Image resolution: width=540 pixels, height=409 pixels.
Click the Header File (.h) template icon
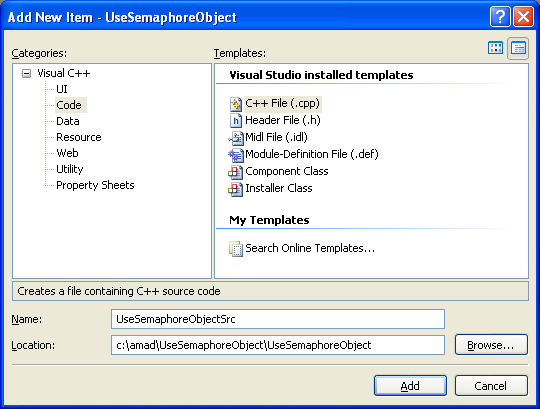tap(236, 120)
